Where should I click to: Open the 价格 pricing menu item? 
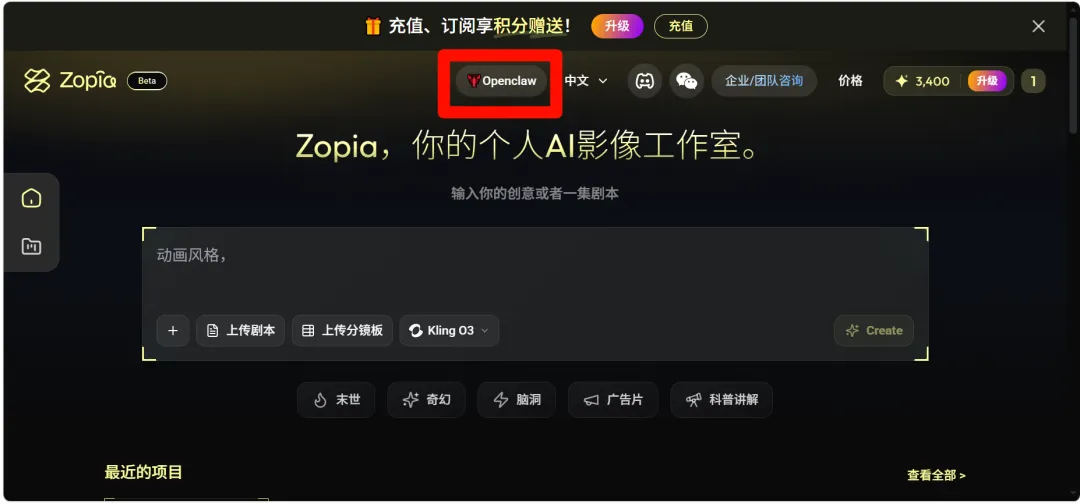coord(850,81)
